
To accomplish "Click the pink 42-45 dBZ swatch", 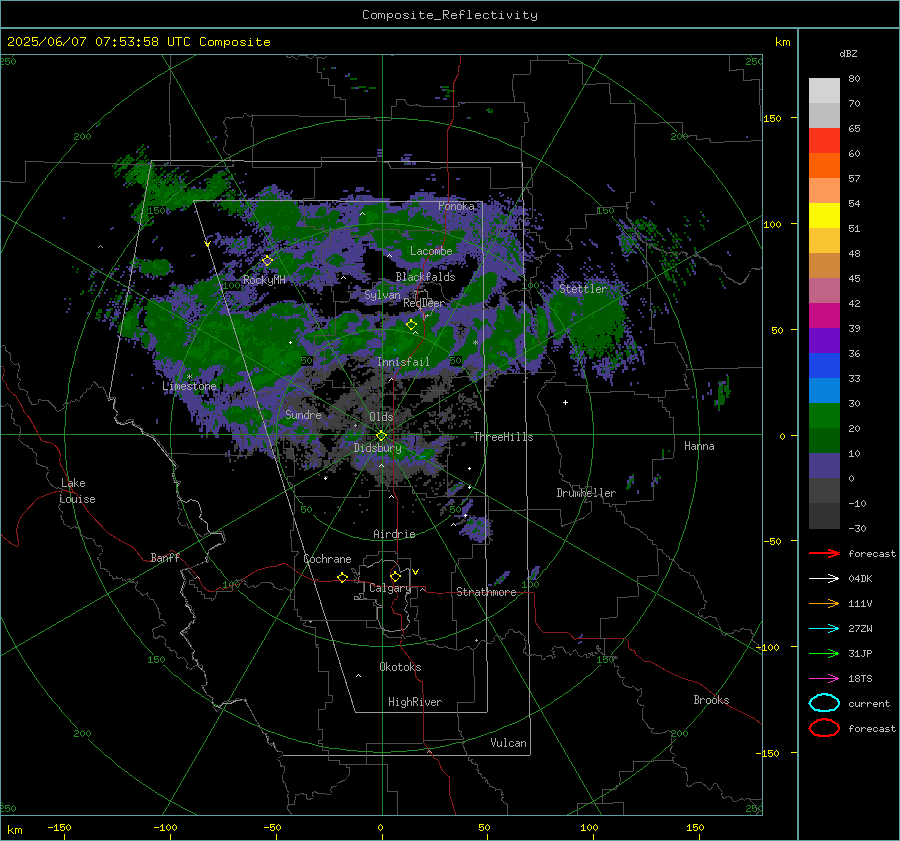I will tap(824, 290).
